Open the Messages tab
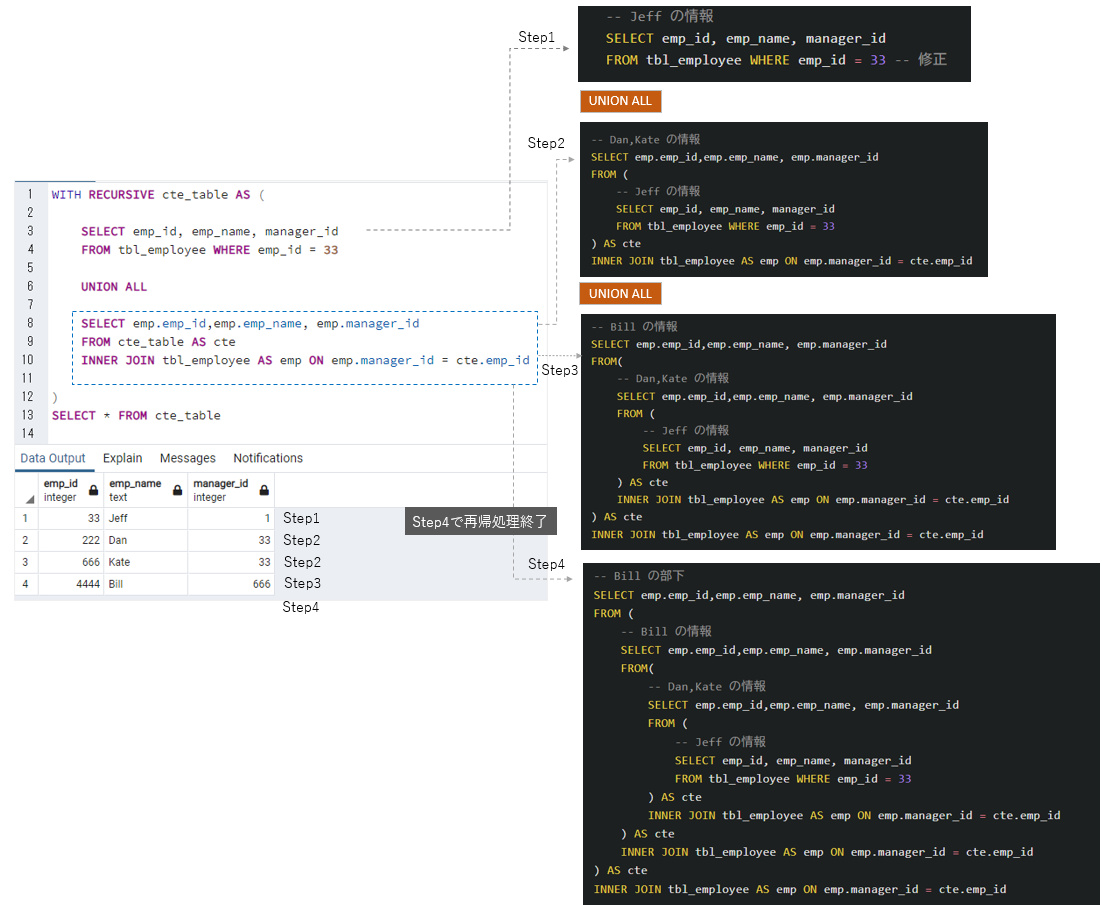1102x905 pixels. 187,457
